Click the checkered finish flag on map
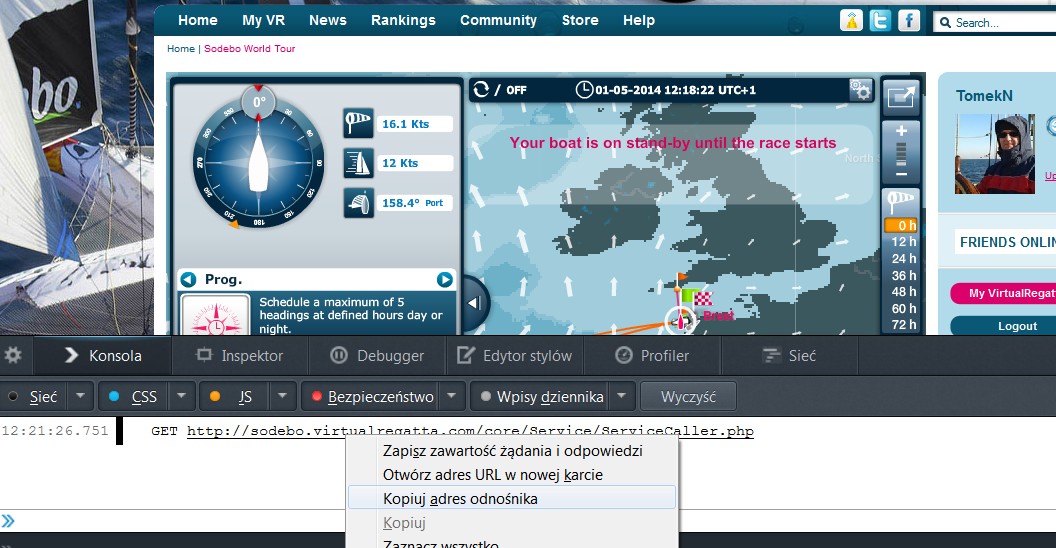The image size is (1056, 548). [703, 298]
